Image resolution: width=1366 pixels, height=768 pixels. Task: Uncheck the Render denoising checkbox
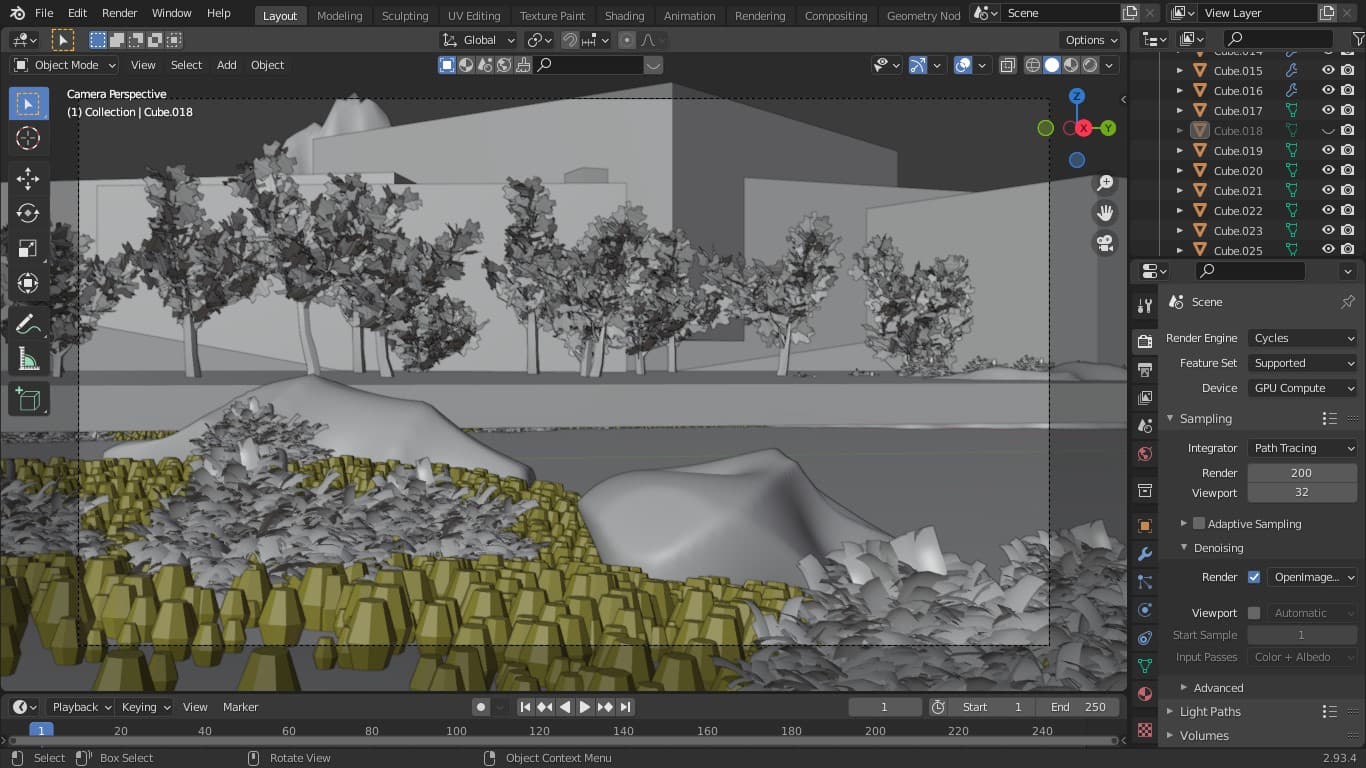coord(1254,577)
